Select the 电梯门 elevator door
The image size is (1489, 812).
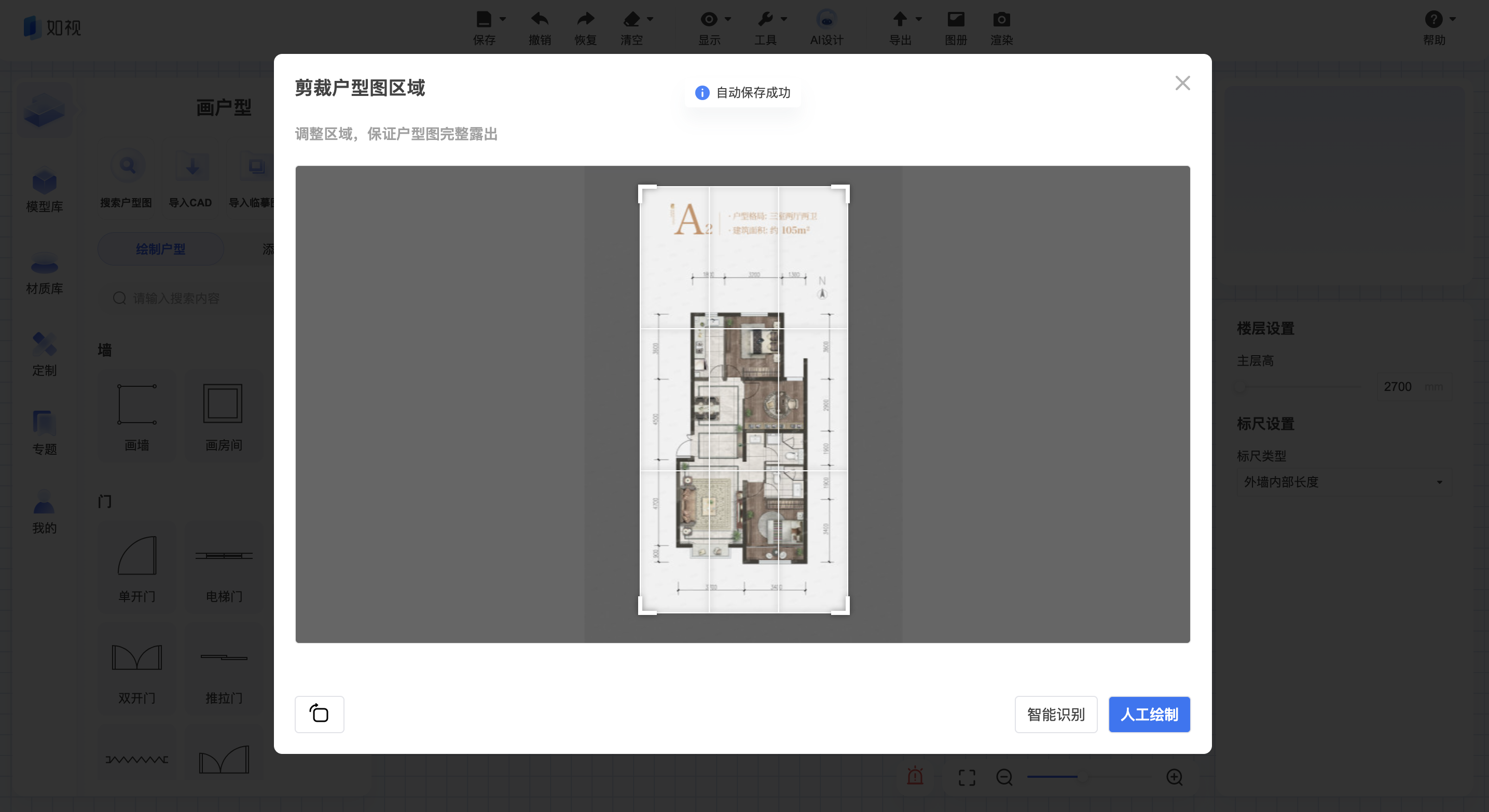point(224,568)
